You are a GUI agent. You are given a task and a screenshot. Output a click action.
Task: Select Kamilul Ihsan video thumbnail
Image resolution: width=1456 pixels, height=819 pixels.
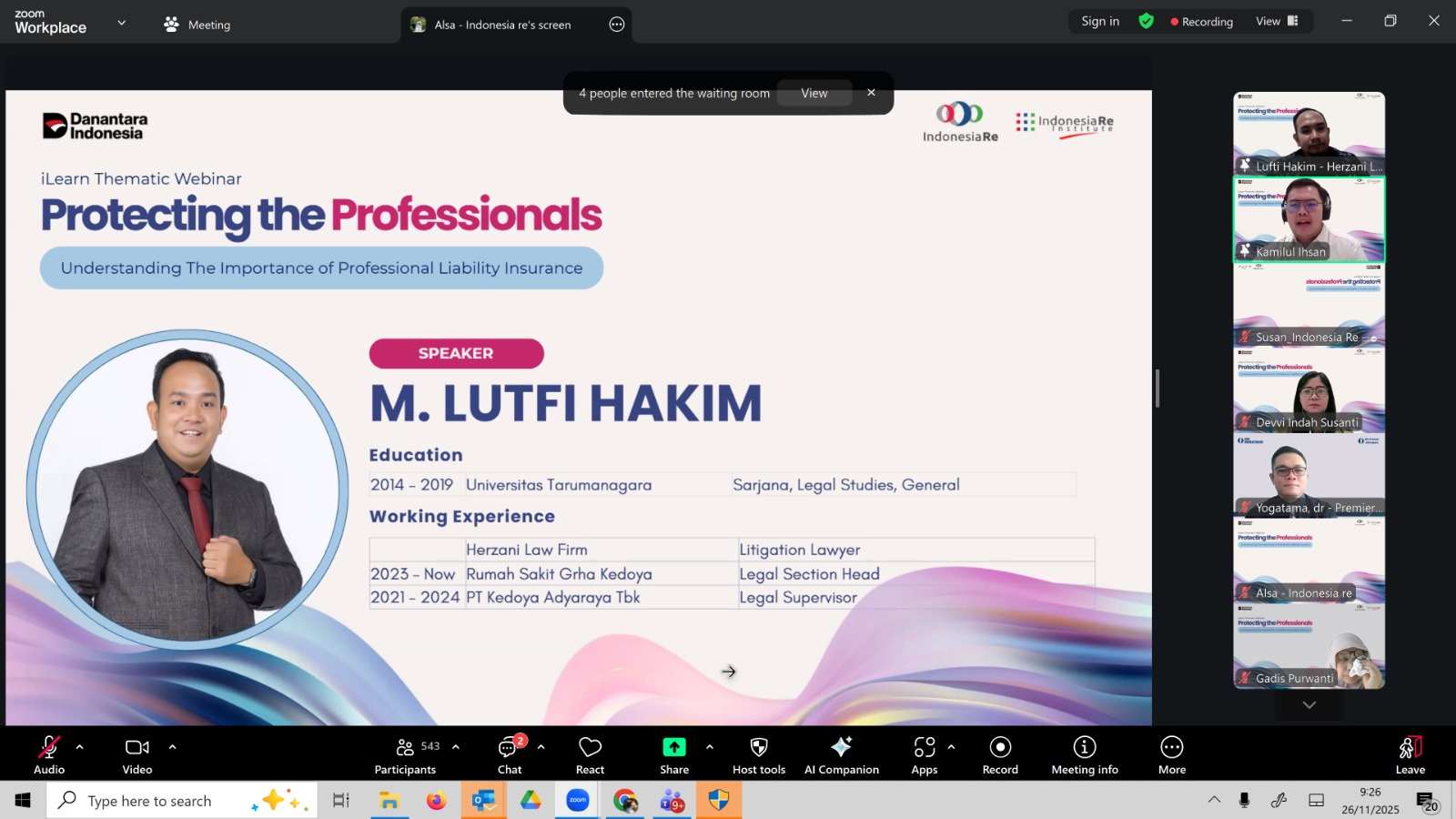(x=1309, y=219)
